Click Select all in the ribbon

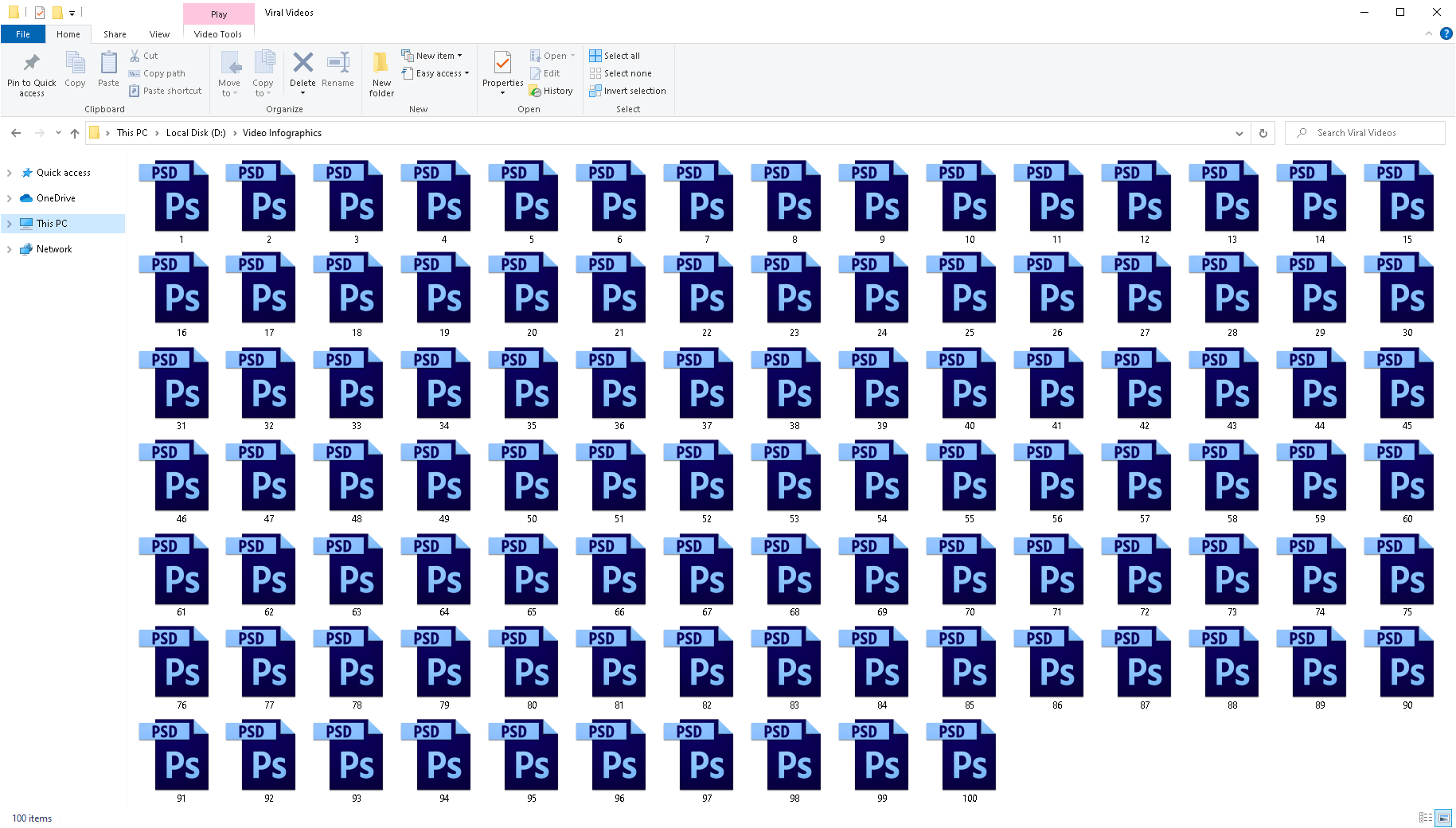coord(615,56)
